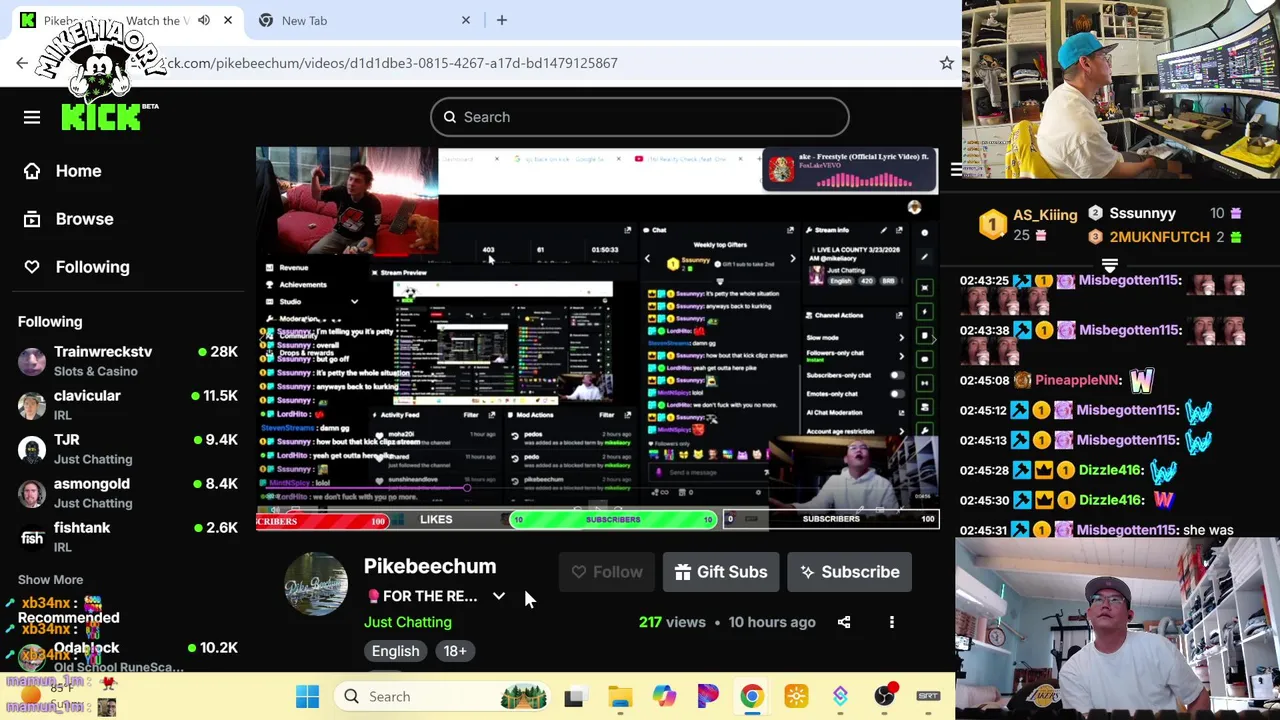Go to Home in the sidebar
Screen dimensions: 1280x720
point(78,171)
